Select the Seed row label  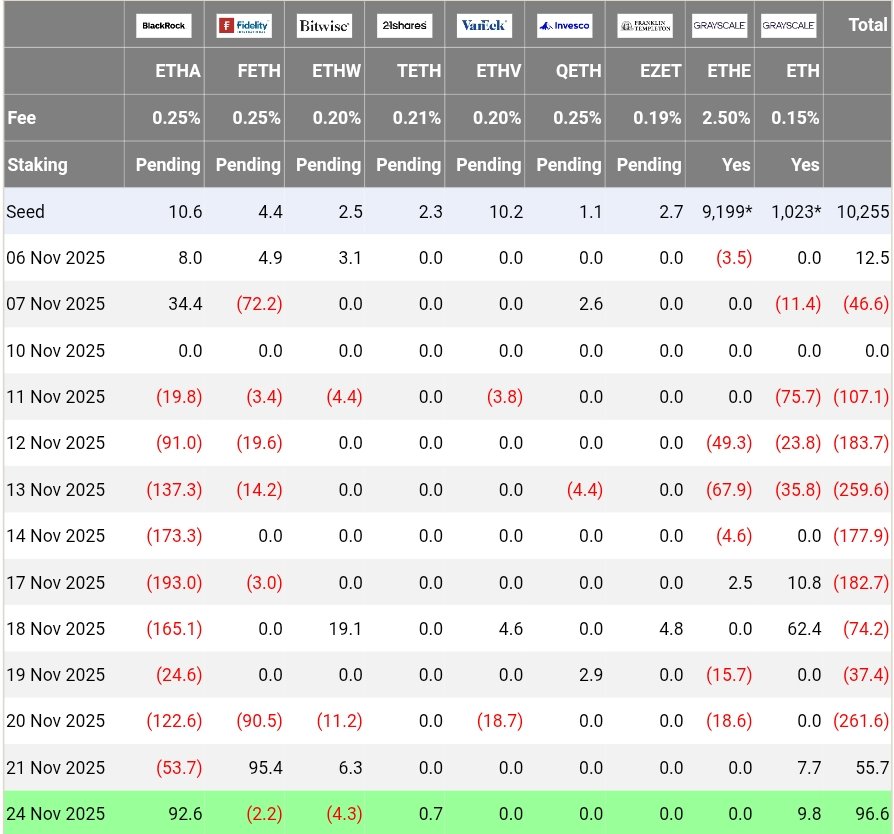[x=26, y=212]
